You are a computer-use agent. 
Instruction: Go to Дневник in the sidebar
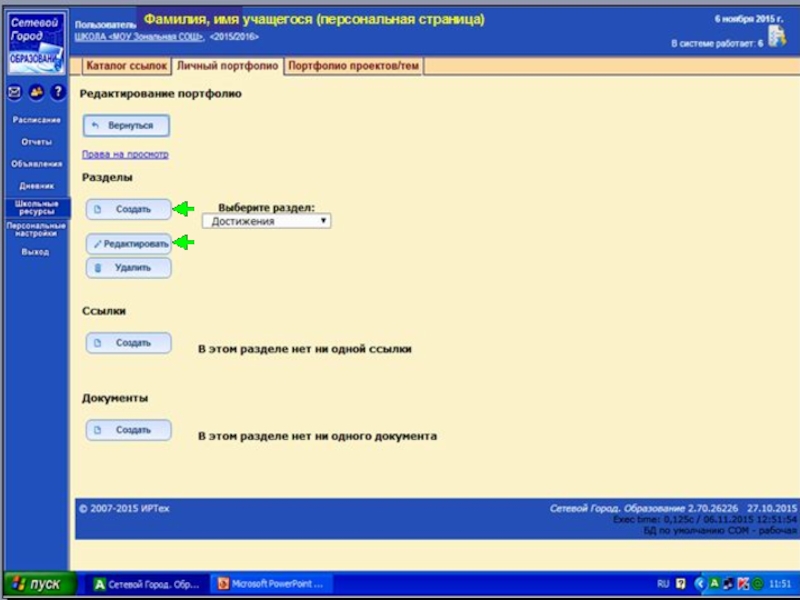point(36,185)
